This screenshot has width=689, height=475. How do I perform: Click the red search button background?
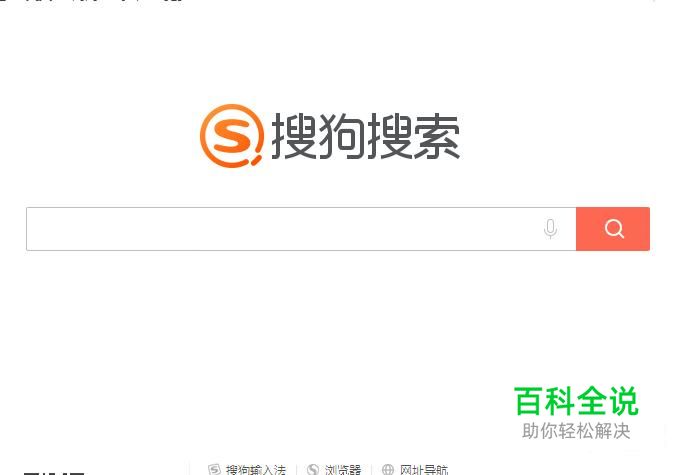613,229
